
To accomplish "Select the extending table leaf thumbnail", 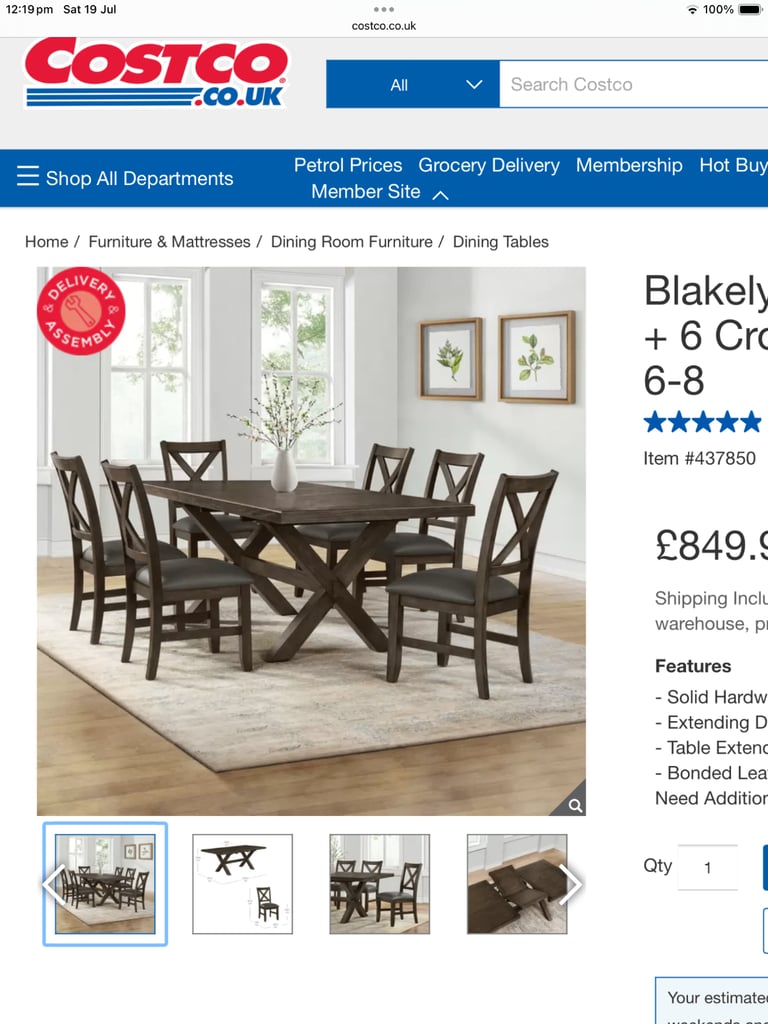I will (517, 884).
